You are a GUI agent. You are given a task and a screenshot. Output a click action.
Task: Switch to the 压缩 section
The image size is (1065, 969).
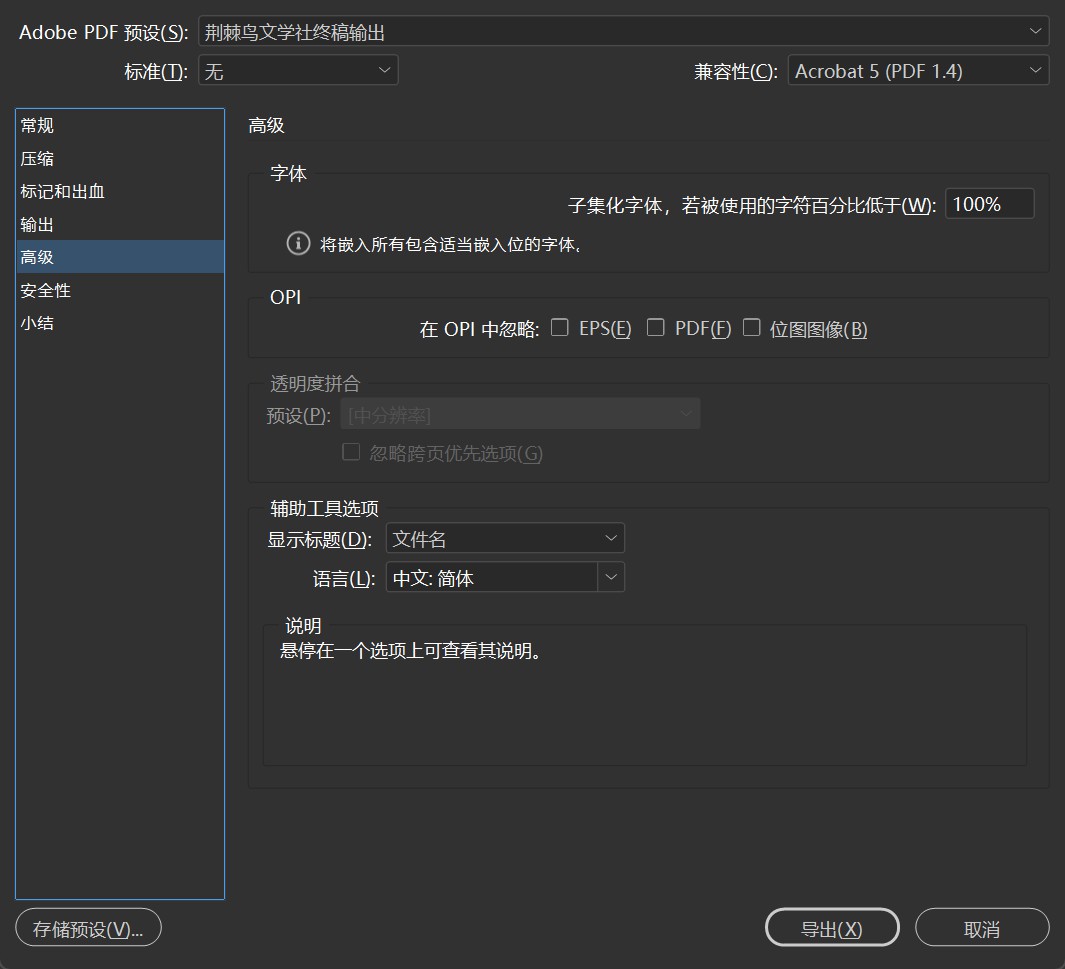[x=38, y=158]
